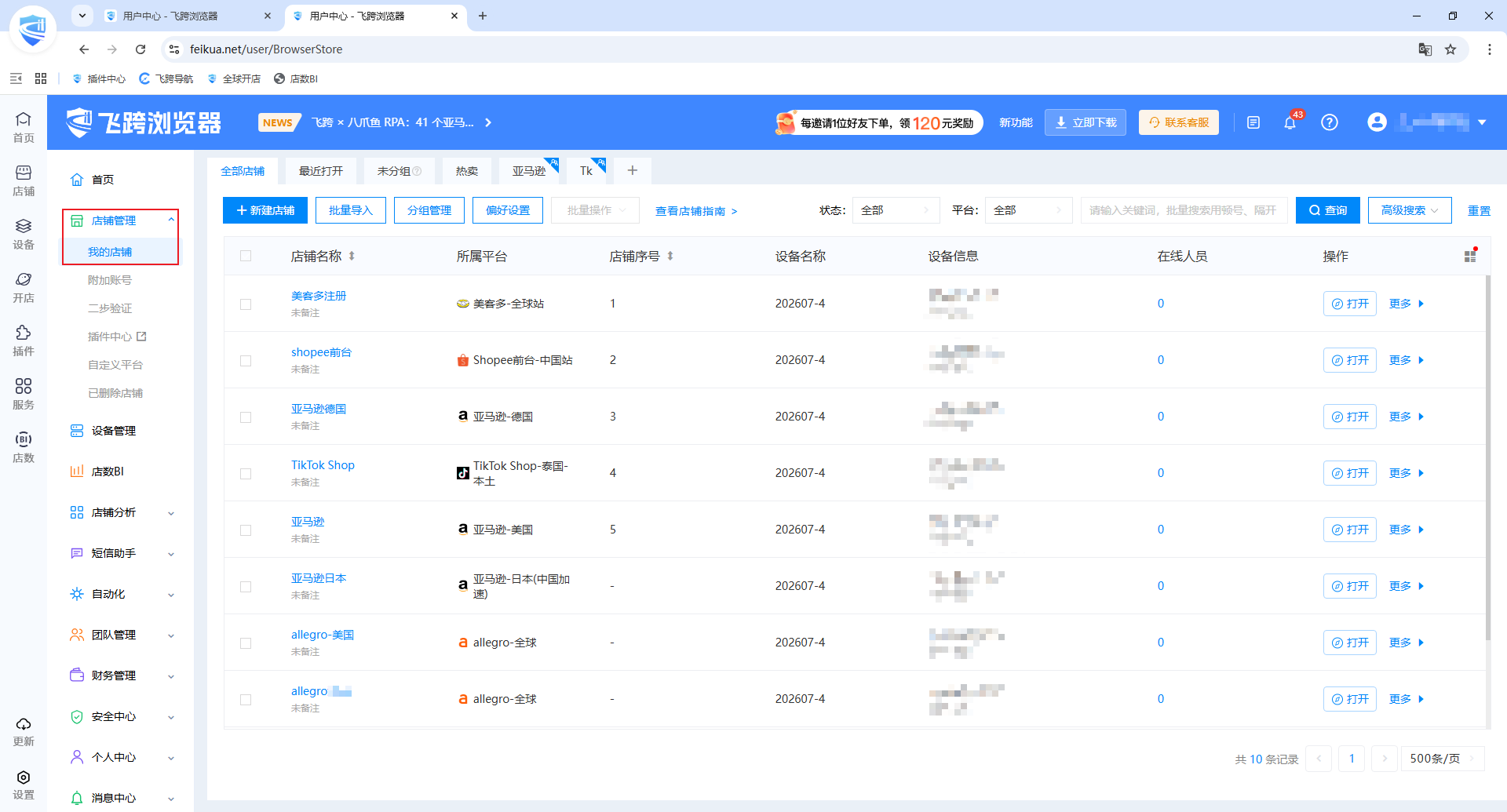Viewport: 1507px width, 812px height.
Task: Check the TikTok Shop row checkbox
Action: click(x=246, y=473)
